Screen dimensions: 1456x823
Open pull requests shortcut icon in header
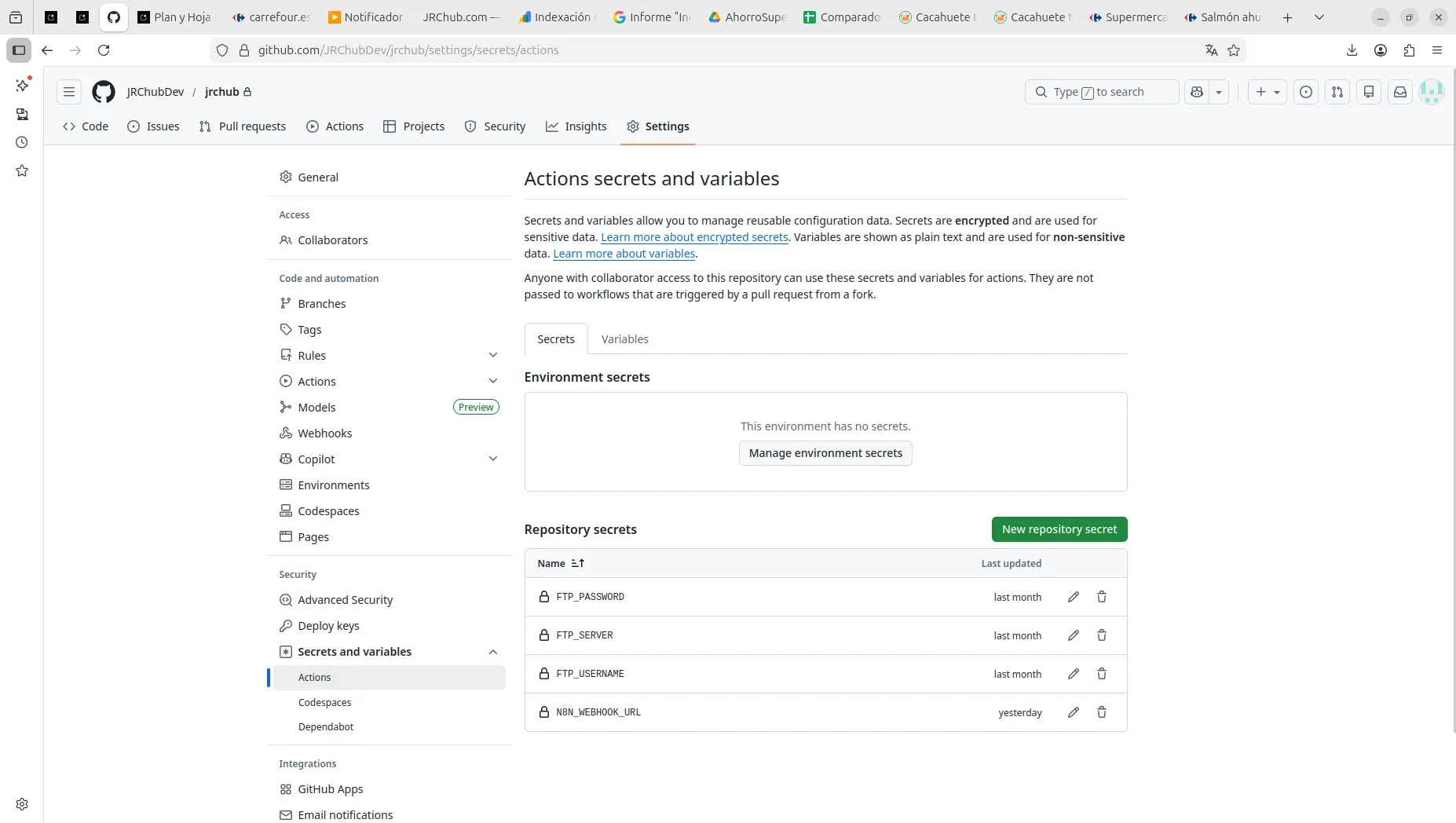[1337, 92]
